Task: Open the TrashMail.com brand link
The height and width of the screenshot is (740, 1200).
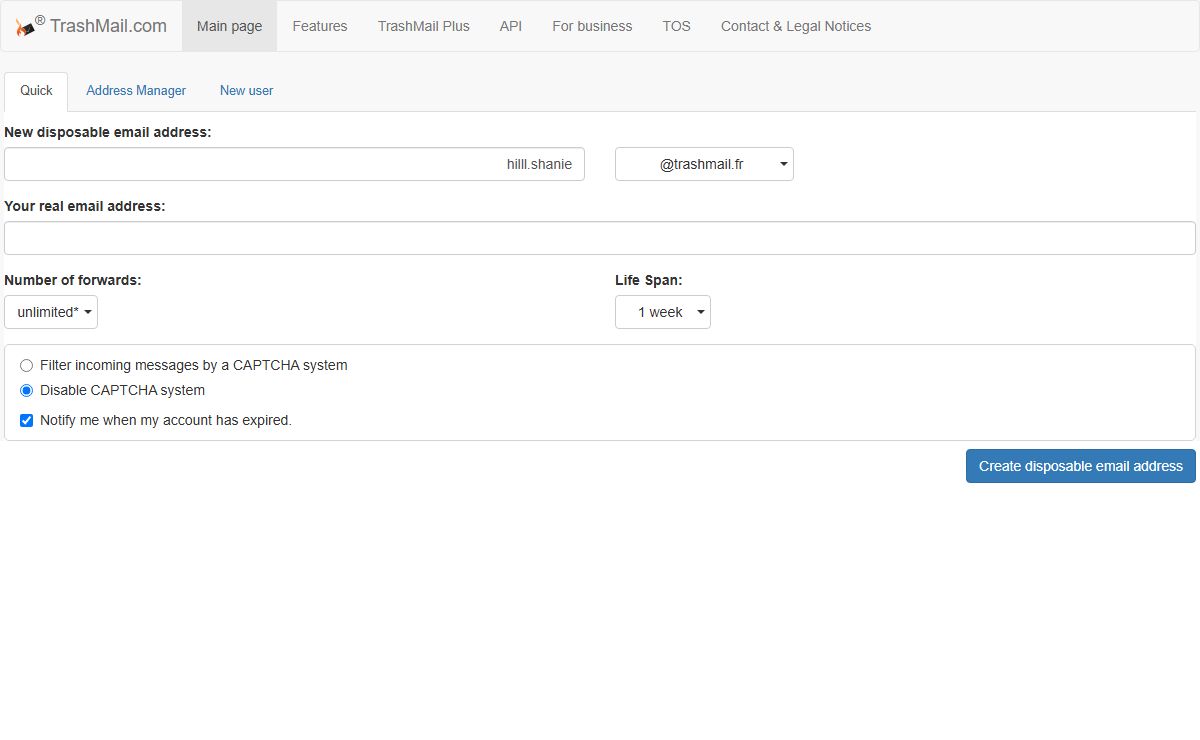Action: (91, 26)
